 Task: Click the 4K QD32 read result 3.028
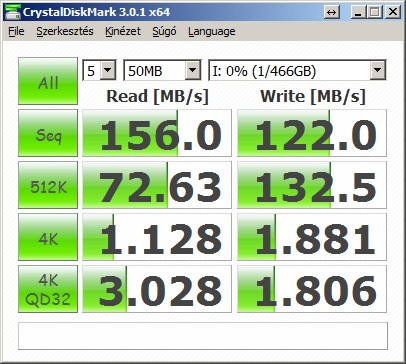pyautogui.click(x=157, y=289)
